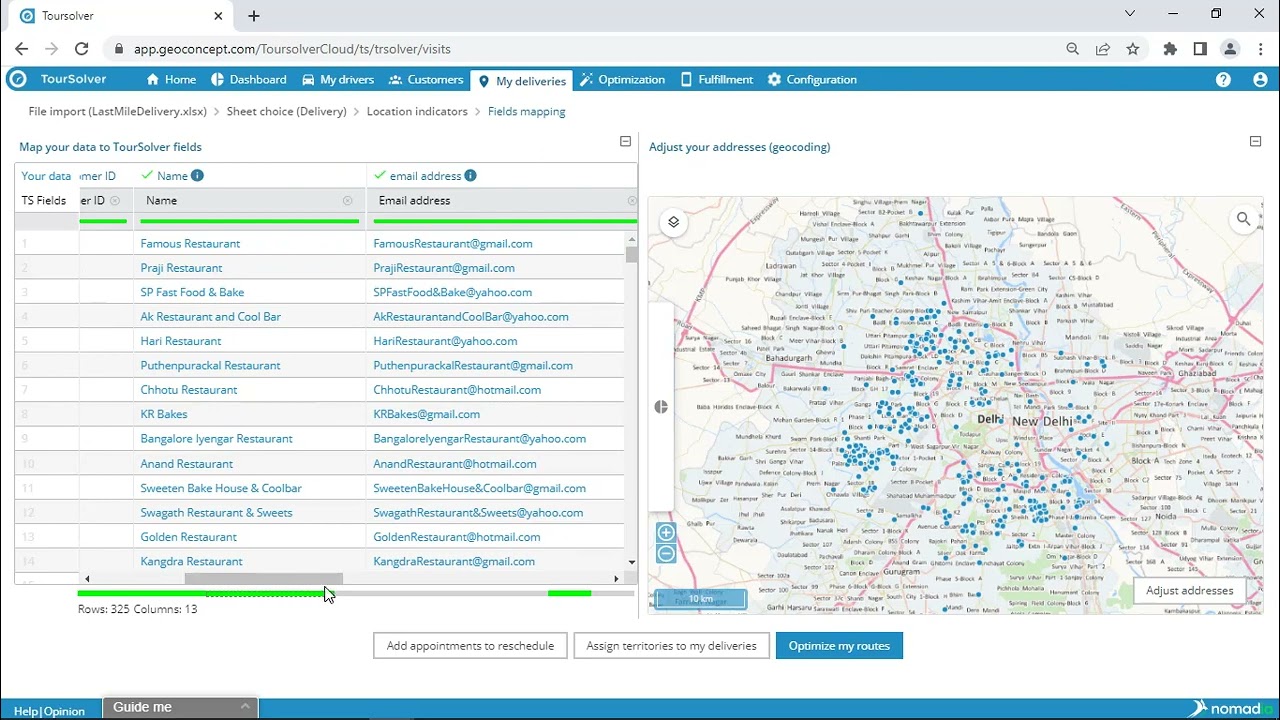Open the map search magnifier
This screenshot has width=1280, height=720.
click(x=1243, y=219)
